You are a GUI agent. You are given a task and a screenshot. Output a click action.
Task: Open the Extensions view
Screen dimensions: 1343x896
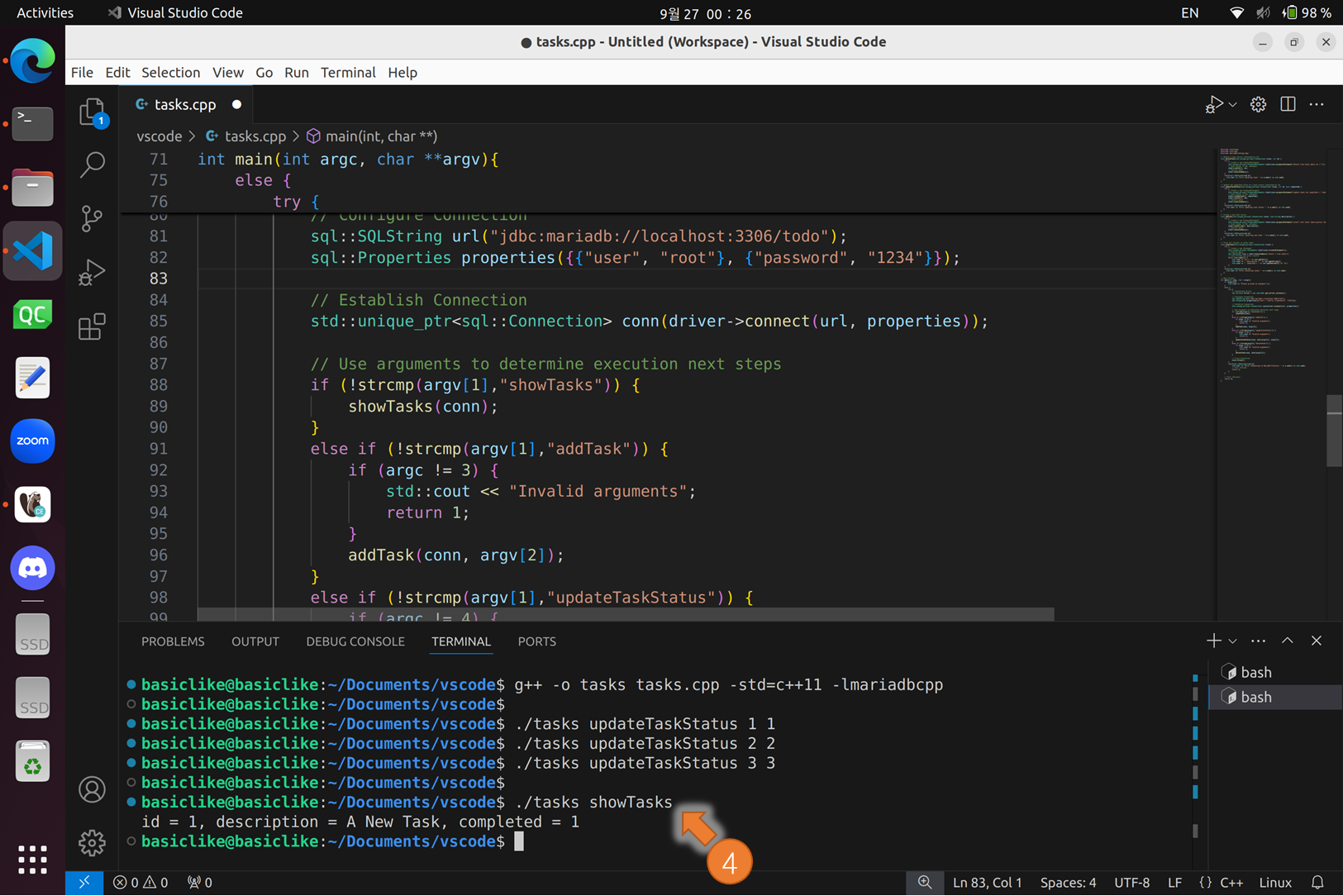(92, 326)
